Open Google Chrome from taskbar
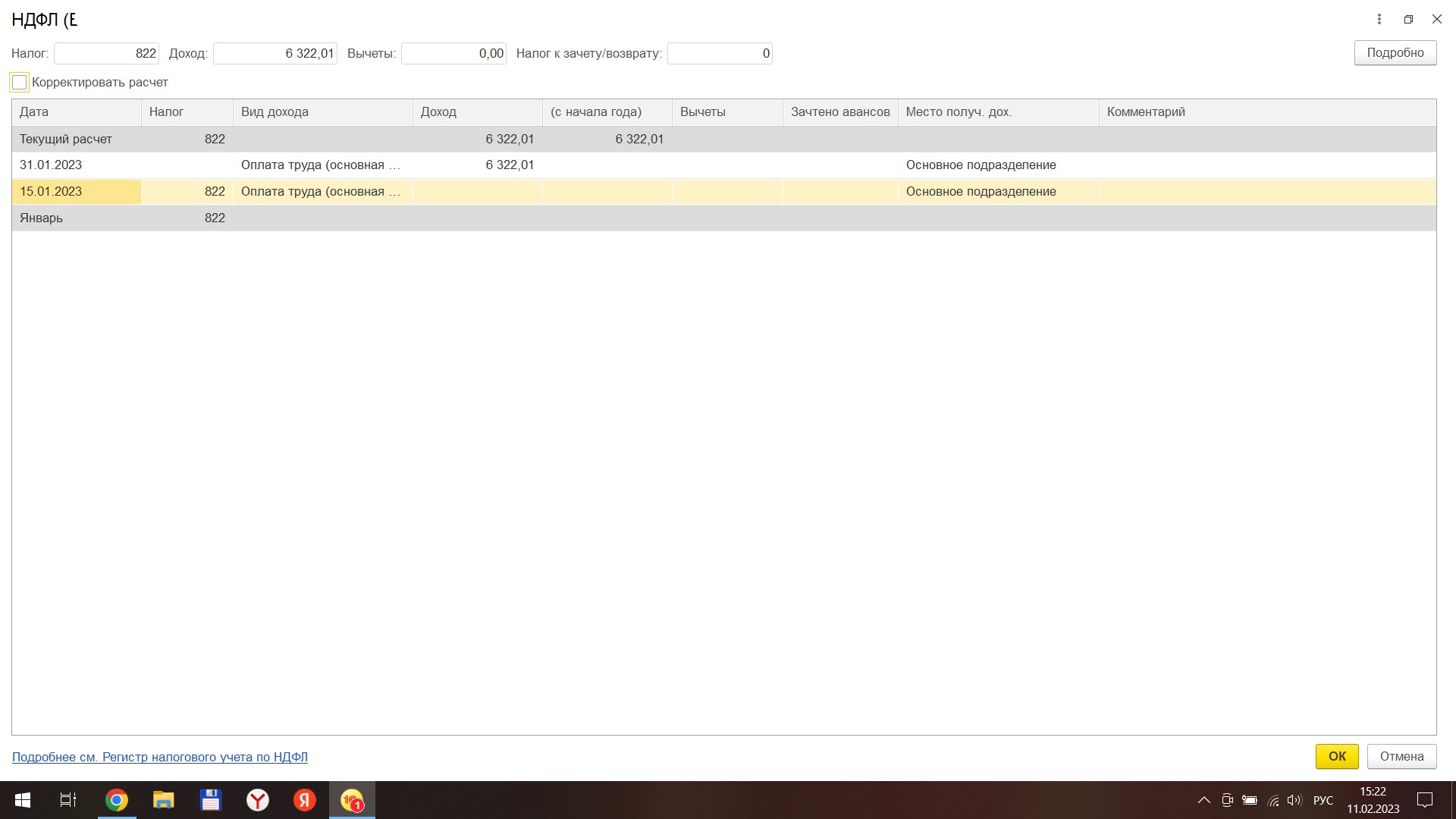The width and height of the screenshot is (1456, 819). (117, 800)
